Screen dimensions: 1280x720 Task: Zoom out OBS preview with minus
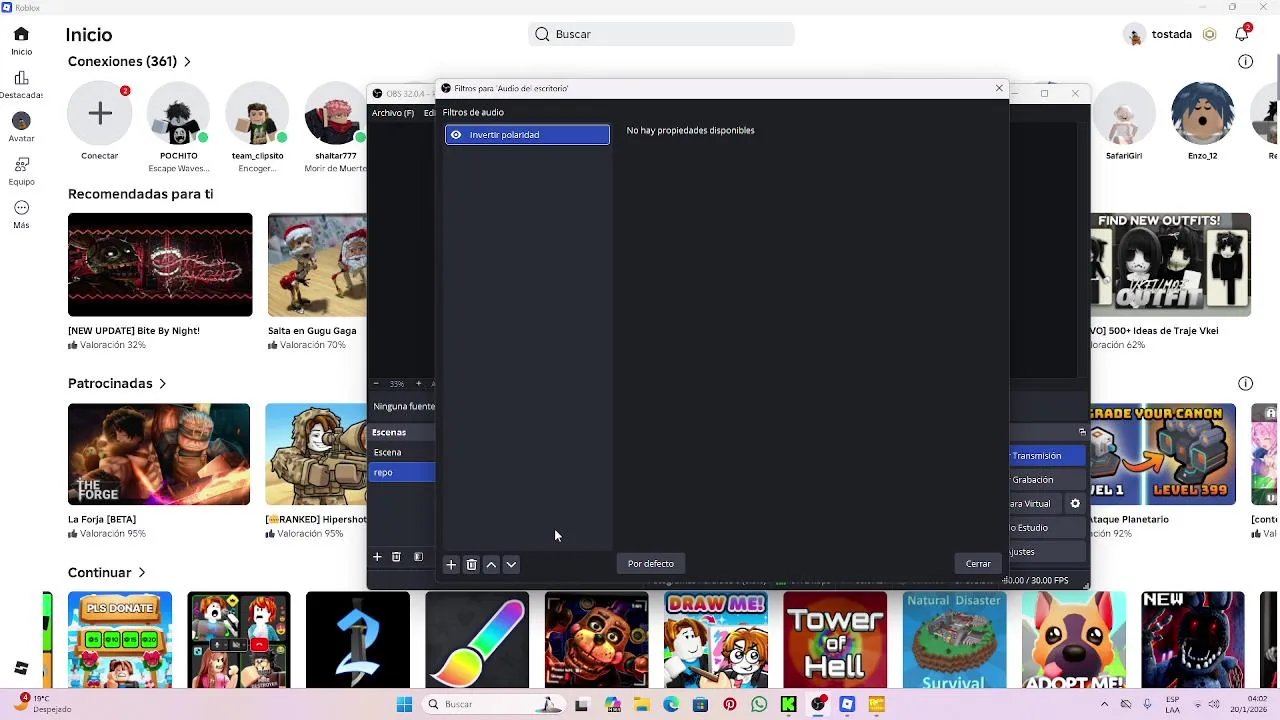pos(376,384)
